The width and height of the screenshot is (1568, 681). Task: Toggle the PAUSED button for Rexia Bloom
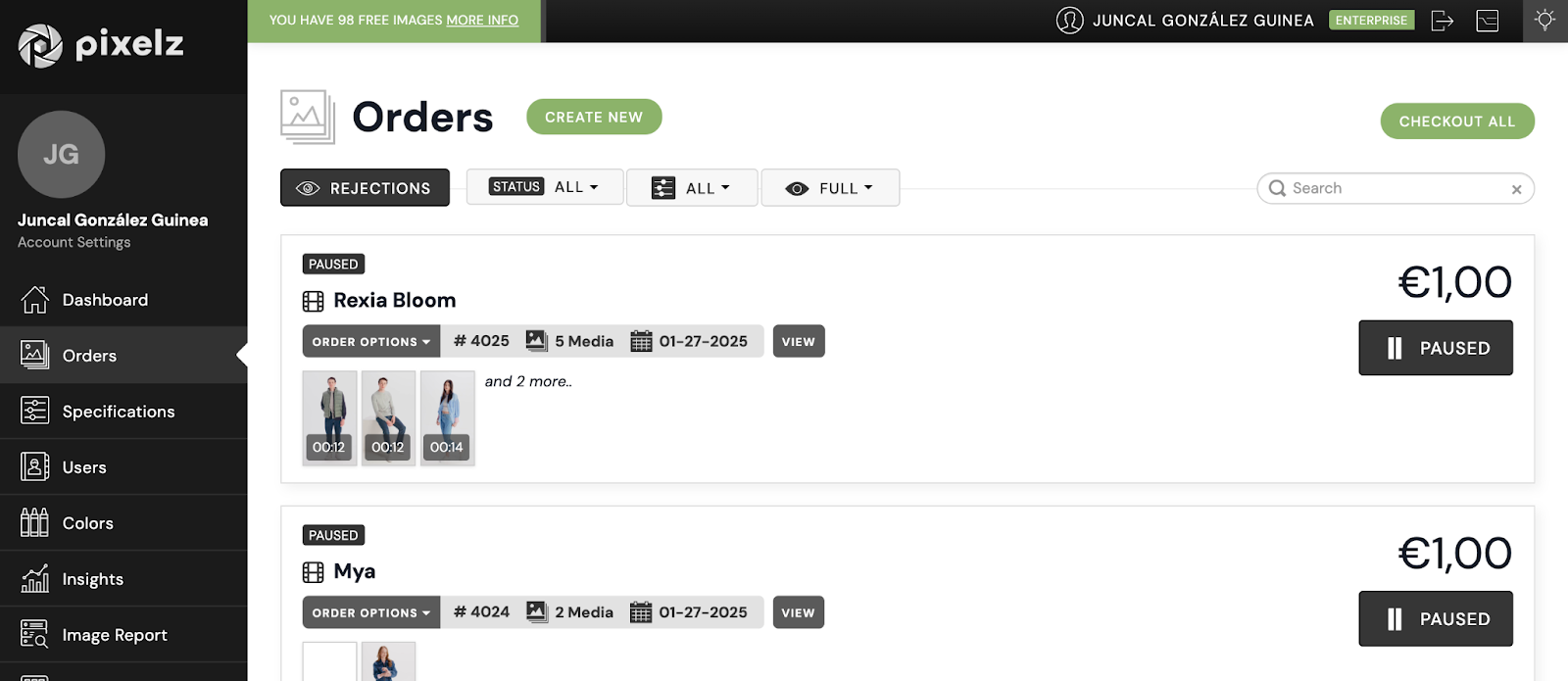[x=1436, y=348]
